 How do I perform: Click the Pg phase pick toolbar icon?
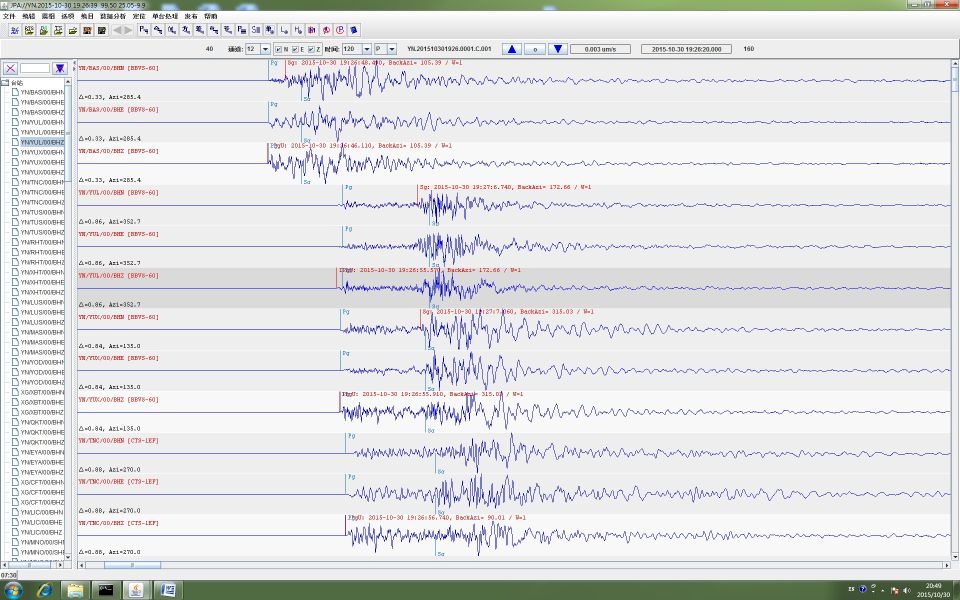coord(145,31)
